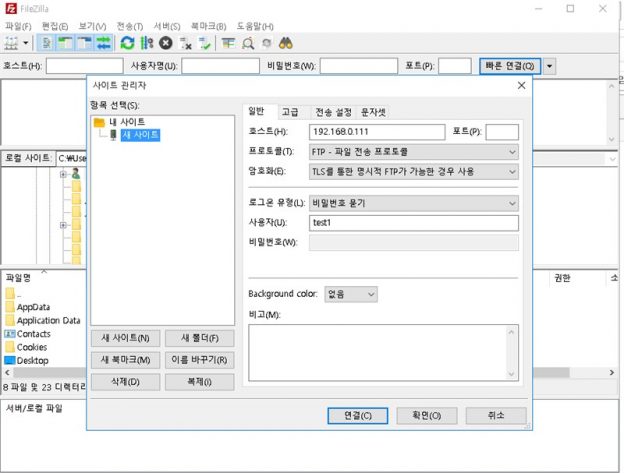This screenshot has height=473, width=624.
Task: Click the 연결(C) connect button
Action: pos(357,416)
